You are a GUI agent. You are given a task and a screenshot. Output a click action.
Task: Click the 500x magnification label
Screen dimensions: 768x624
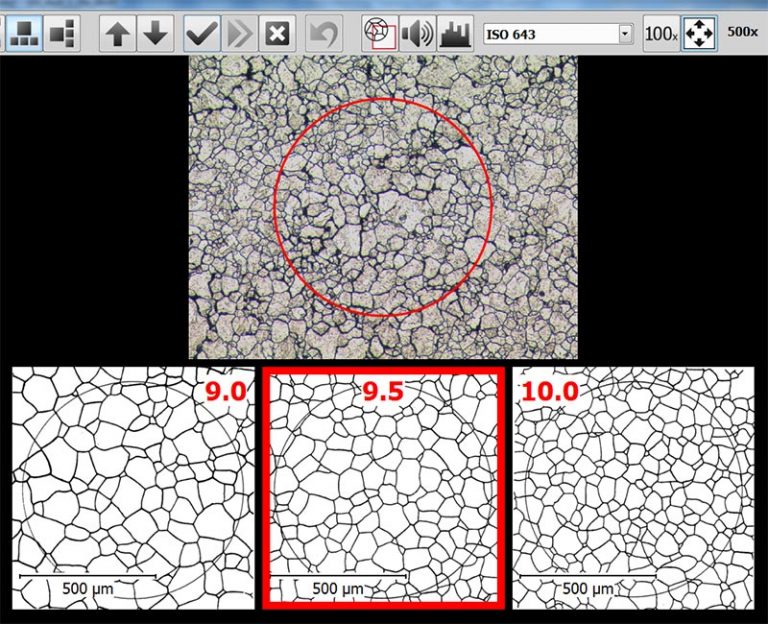pyautogui.click(x=742, y=32)
